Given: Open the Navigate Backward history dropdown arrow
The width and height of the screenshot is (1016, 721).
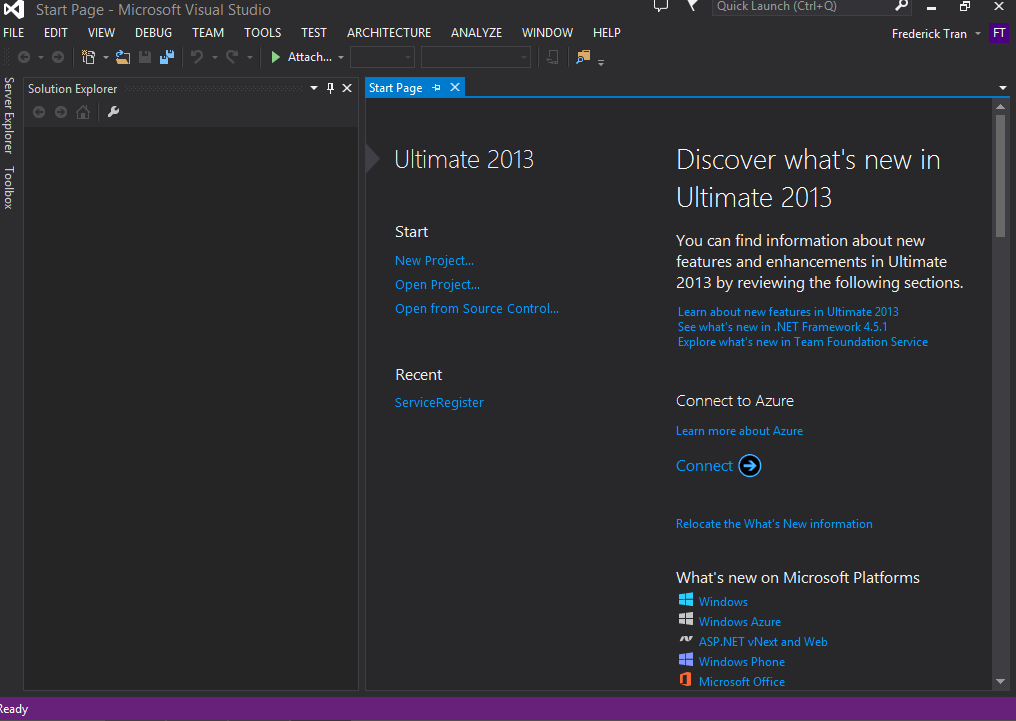Looking at the screenshot, I should click(x=41, y=58).
